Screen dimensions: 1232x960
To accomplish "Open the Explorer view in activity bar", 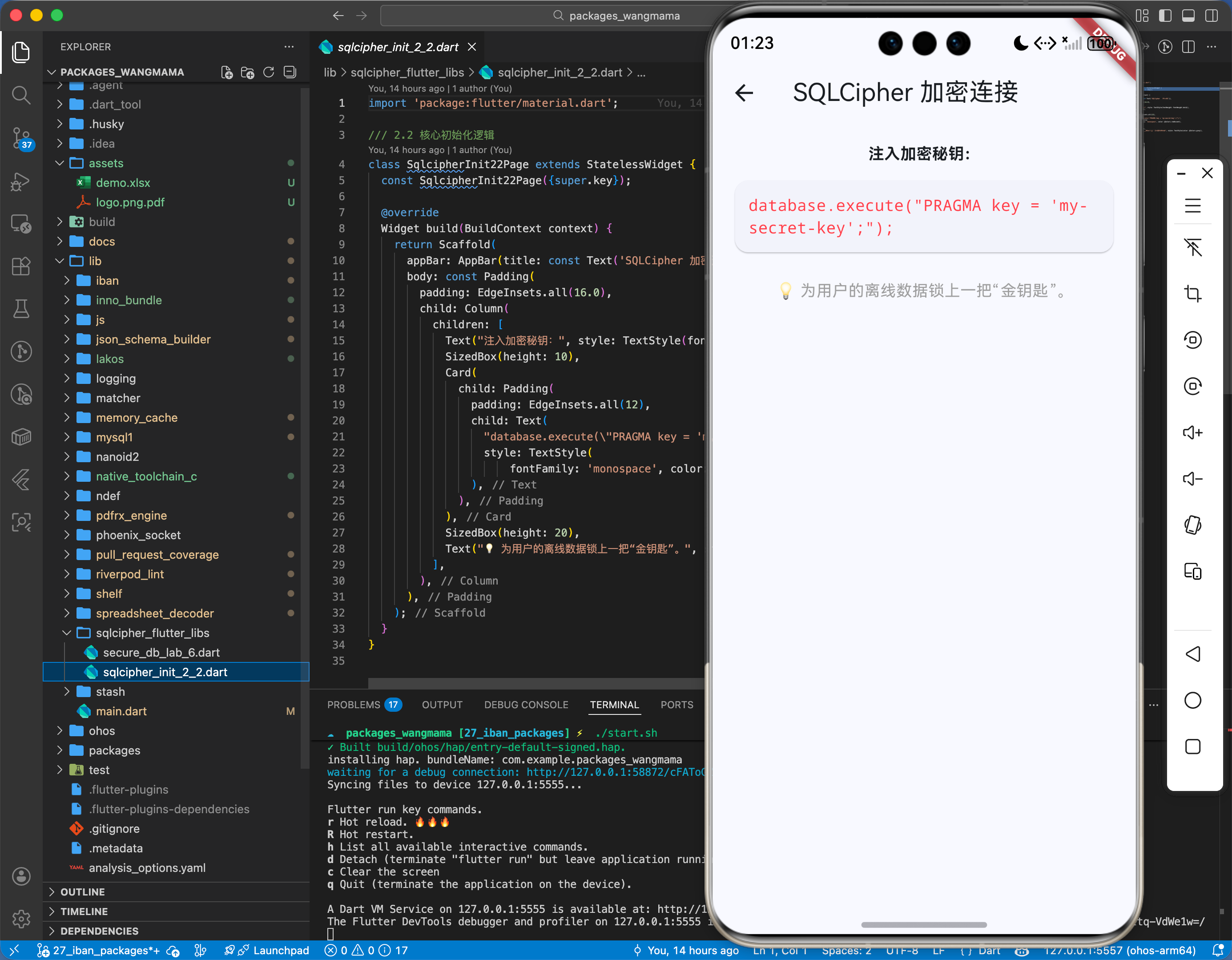I will point(21,52).
